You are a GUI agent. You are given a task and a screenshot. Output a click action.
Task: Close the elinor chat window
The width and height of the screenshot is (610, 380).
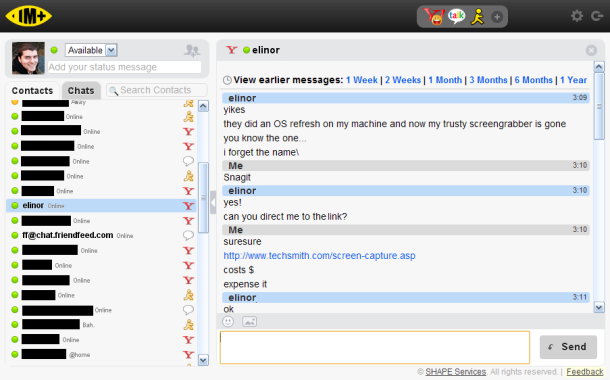(x=591, y=50)
